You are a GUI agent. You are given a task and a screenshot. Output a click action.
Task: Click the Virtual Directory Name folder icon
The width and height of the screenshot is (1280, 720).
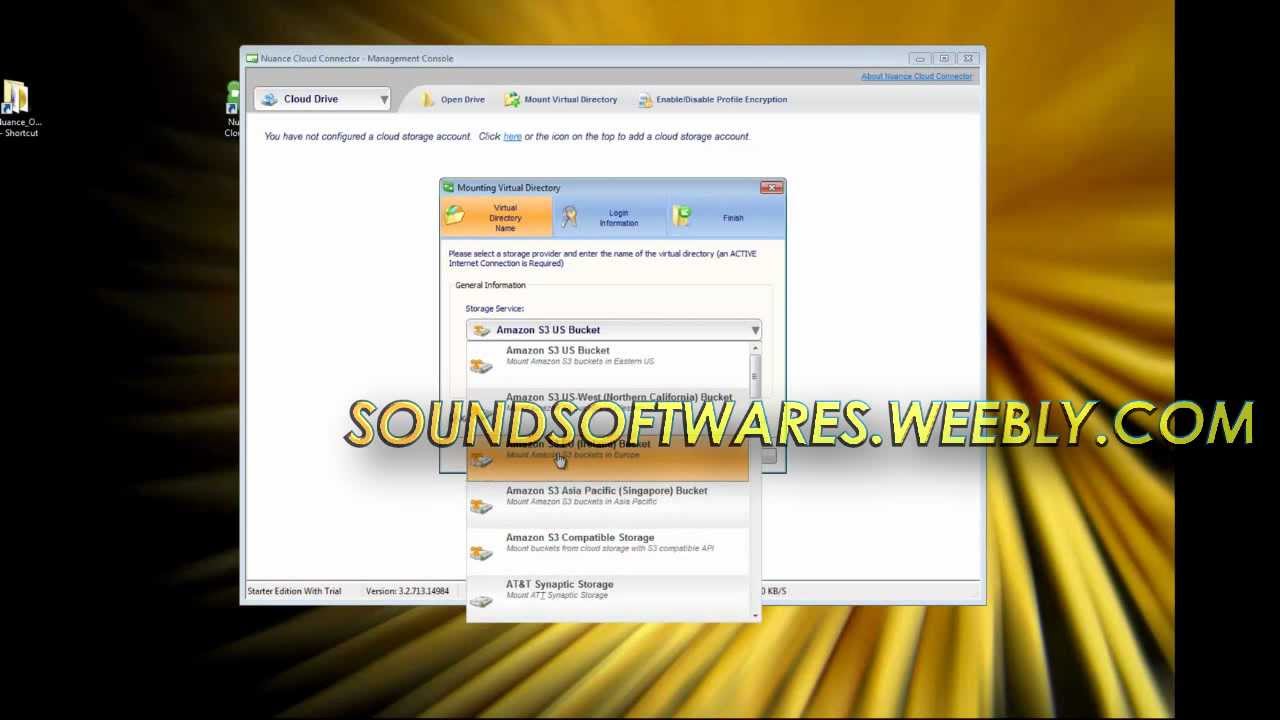click(455, 216)
